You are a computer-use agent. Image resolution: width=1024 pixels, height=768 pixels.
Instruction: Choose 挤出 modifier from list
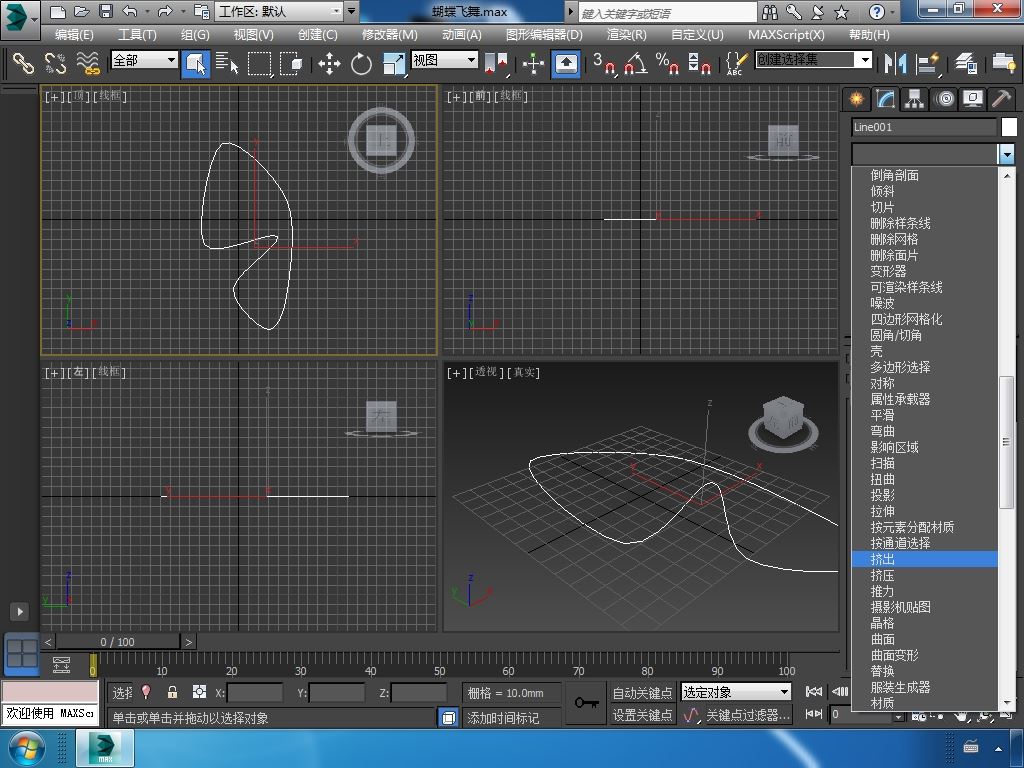pyautogui.click(x=924, y=559)
